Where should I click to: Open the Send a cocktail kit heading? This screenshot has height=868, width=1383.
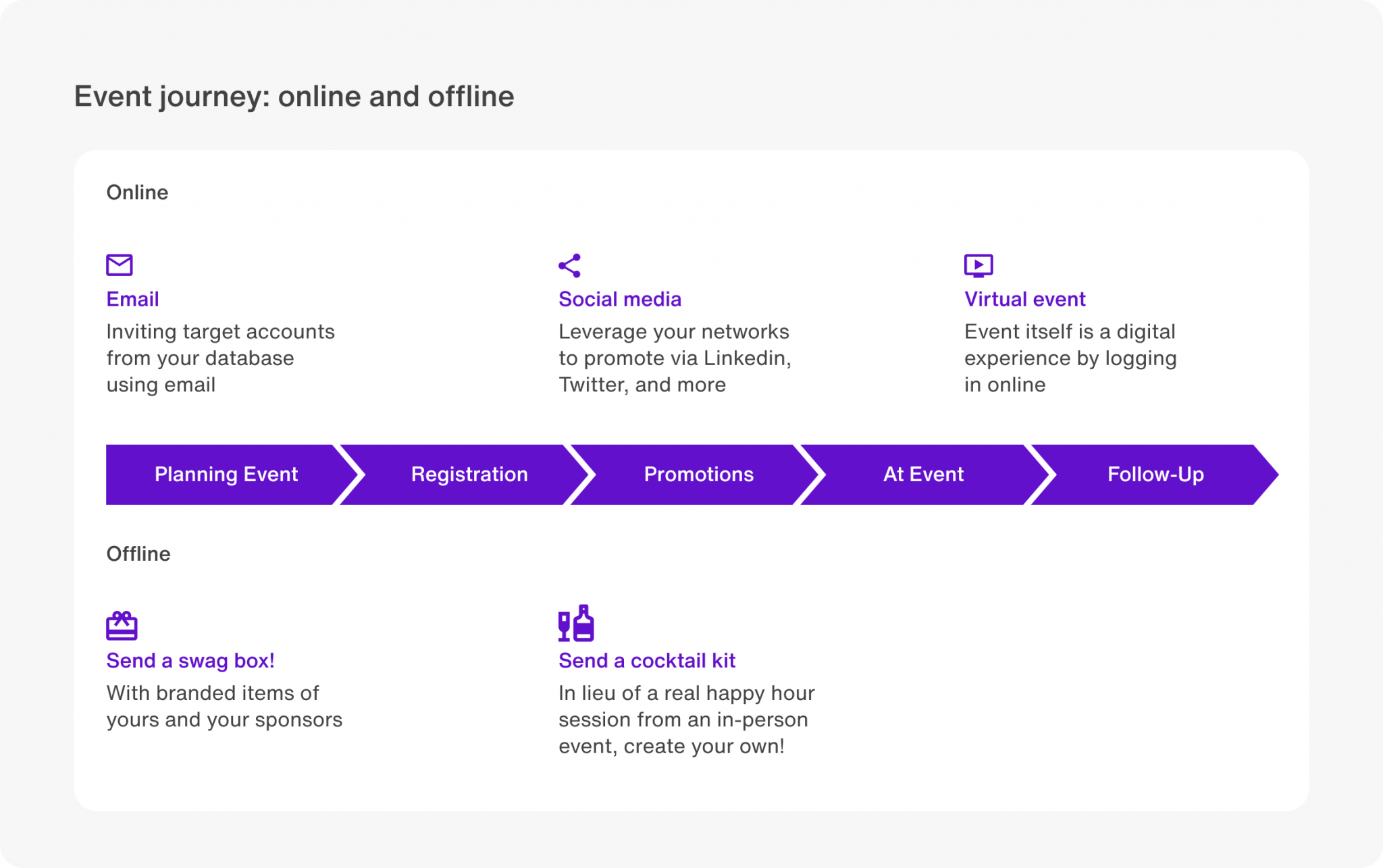(647, 661)
